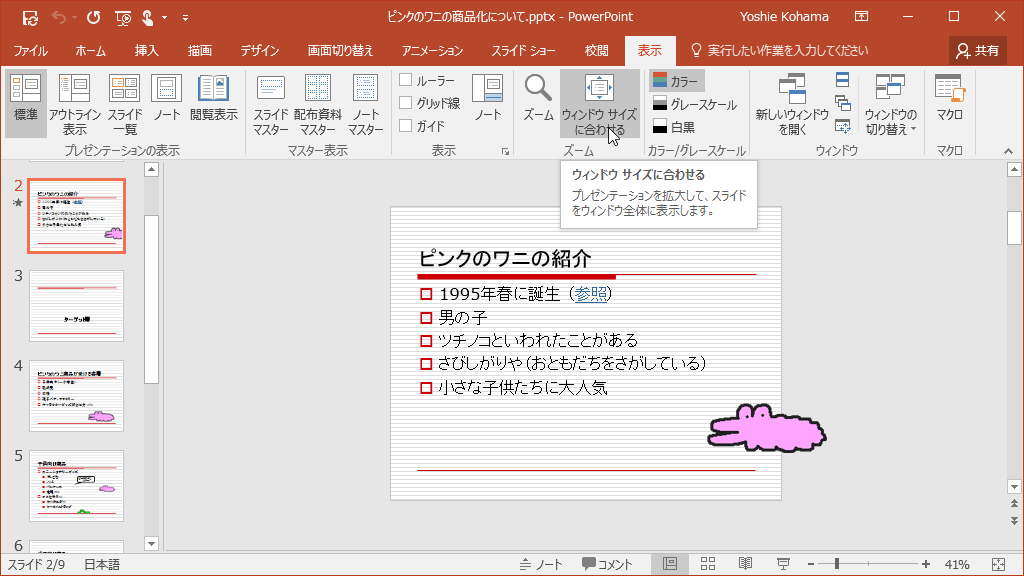Click the ズーム magnifier icon
This screenshot has height=576, width=1024.
click(x=537, y=103)
